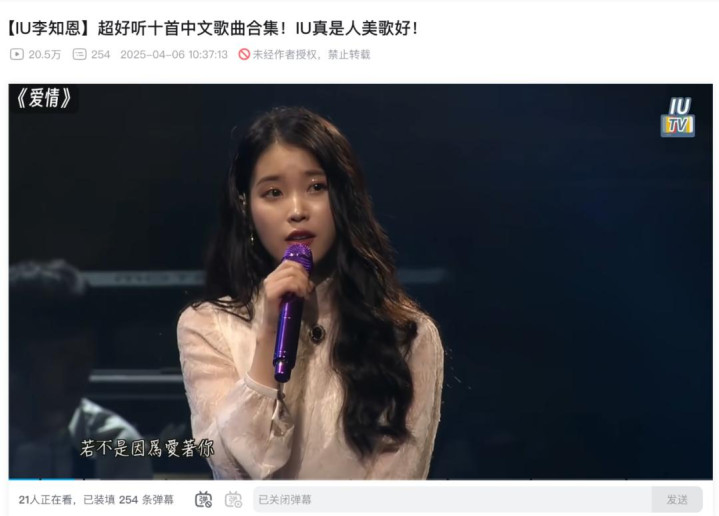Click the IU TV logo watermark
The width and height of the screenshot is (719, 516).
pos(678,117)
